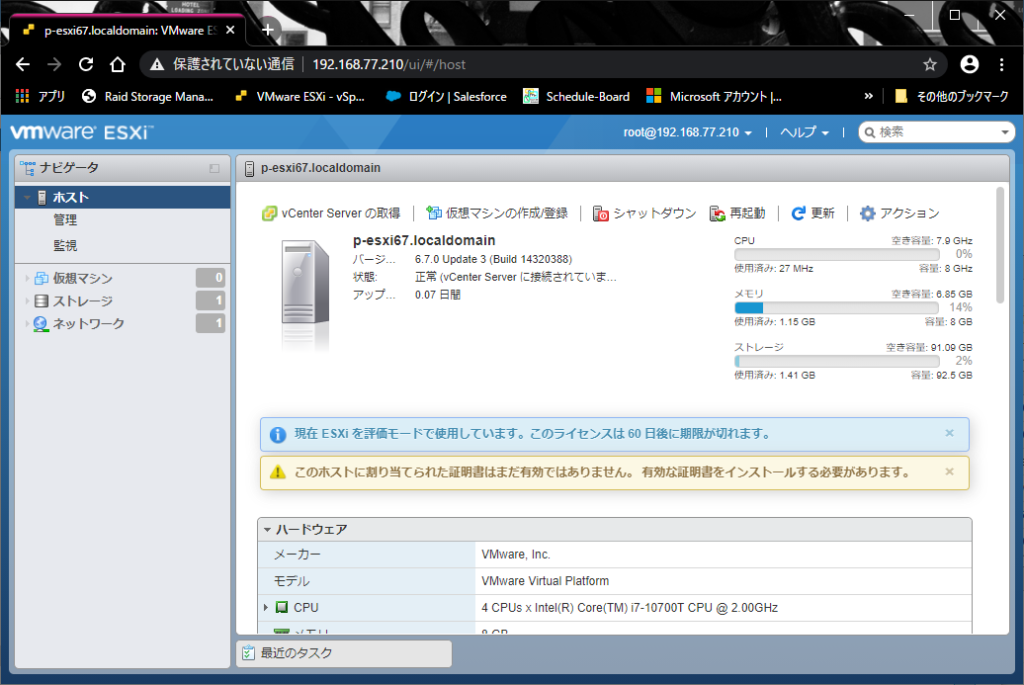Click the 'not secure' warning in address bar
This screenshot has width=1024, height=685.
pos(222,64)
